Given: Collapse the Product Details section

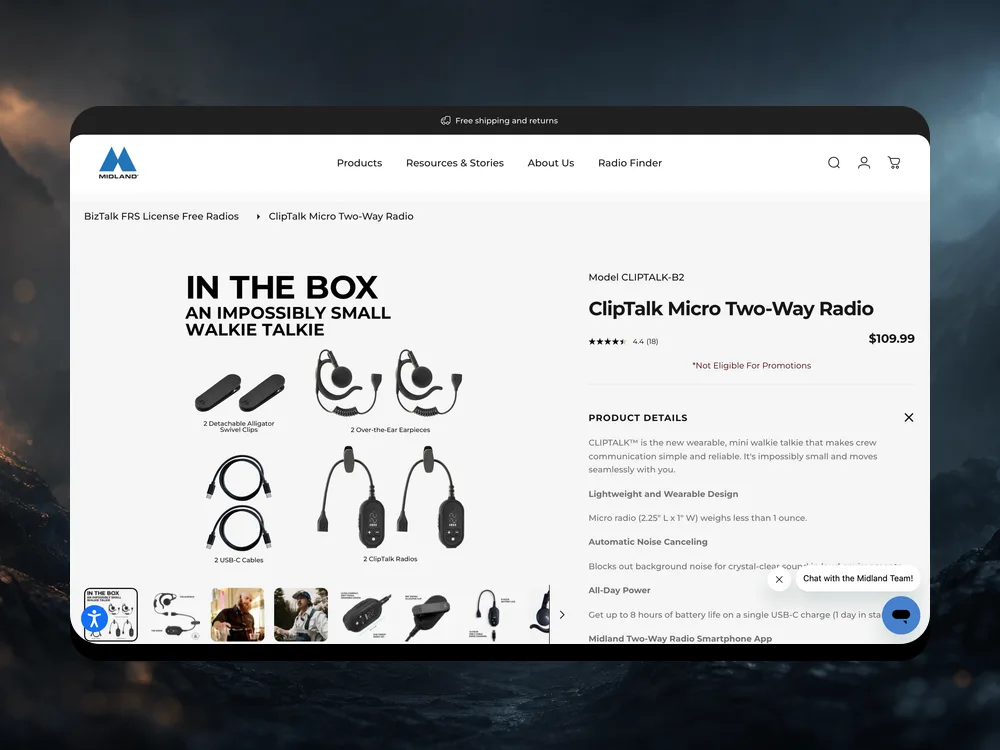Looking at the screenshot, I should 909,418.
